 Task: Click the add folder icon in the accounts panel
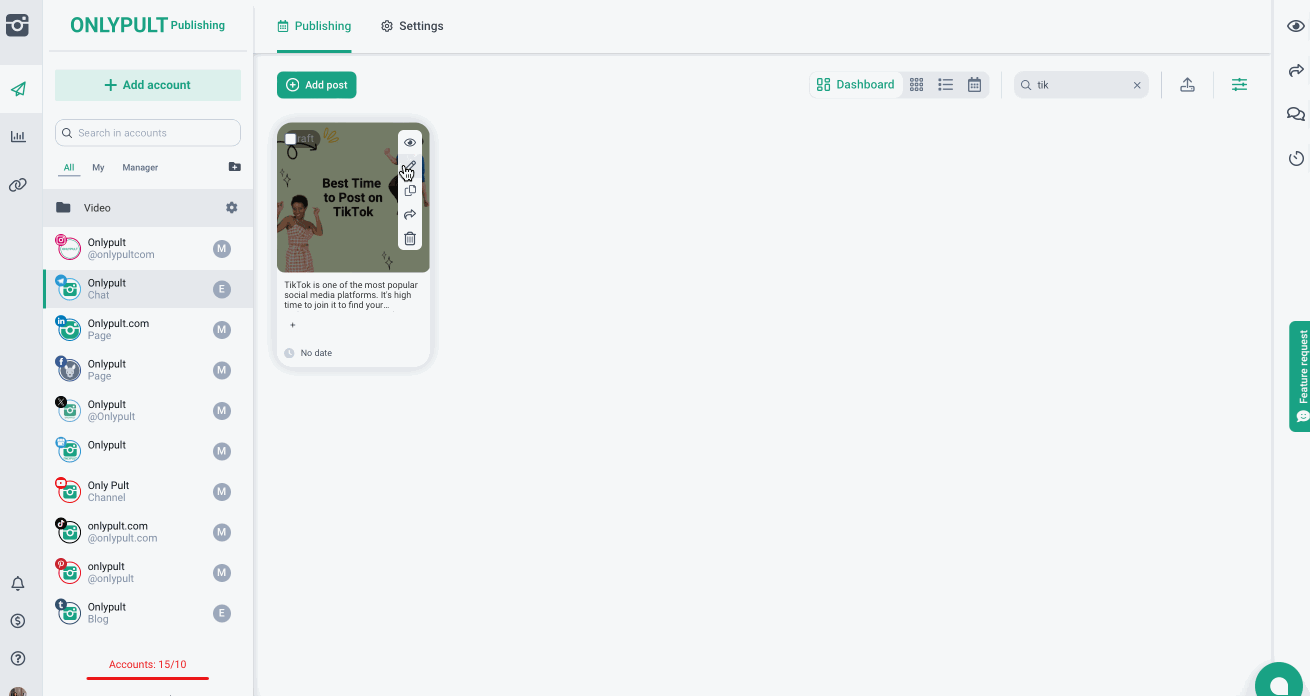click(x=234, y=167)
